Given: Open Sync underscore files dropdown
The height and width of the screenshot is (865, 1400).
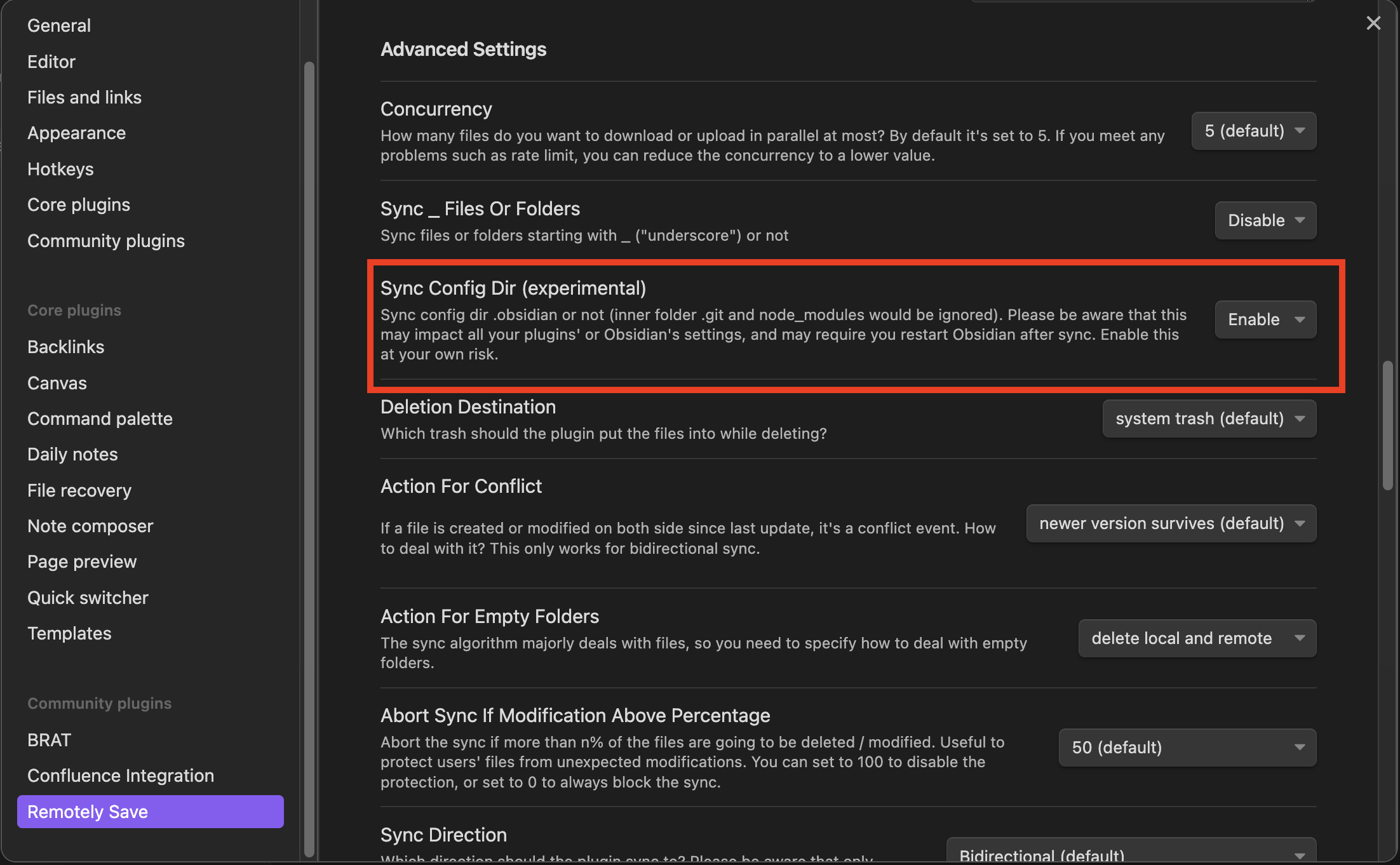Looking at the screenshot, I should click(1265, 220).
